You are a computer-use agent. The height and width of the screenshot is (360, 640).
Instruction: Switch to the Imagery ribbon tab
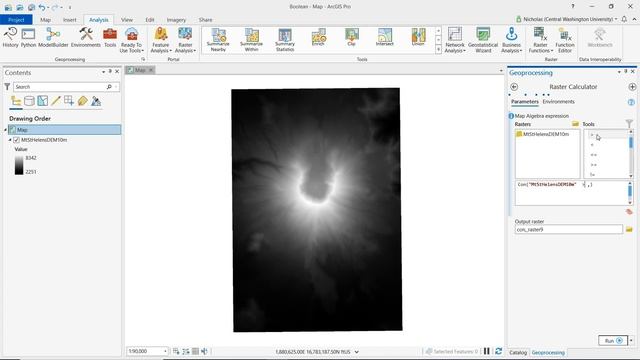tap(176, 20)
